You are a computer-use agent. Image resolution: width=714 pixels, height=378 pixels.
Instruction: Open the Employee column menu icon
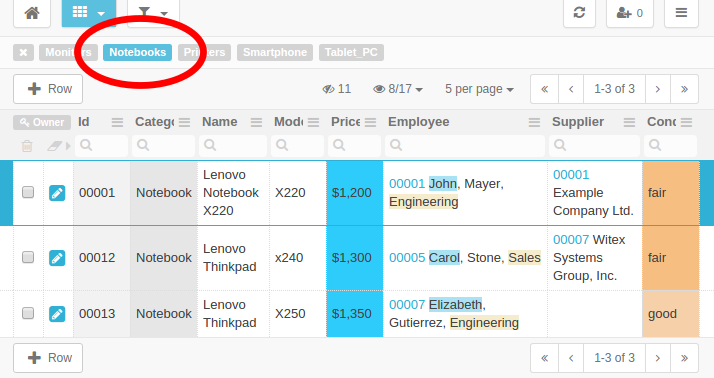coord(534,122)
